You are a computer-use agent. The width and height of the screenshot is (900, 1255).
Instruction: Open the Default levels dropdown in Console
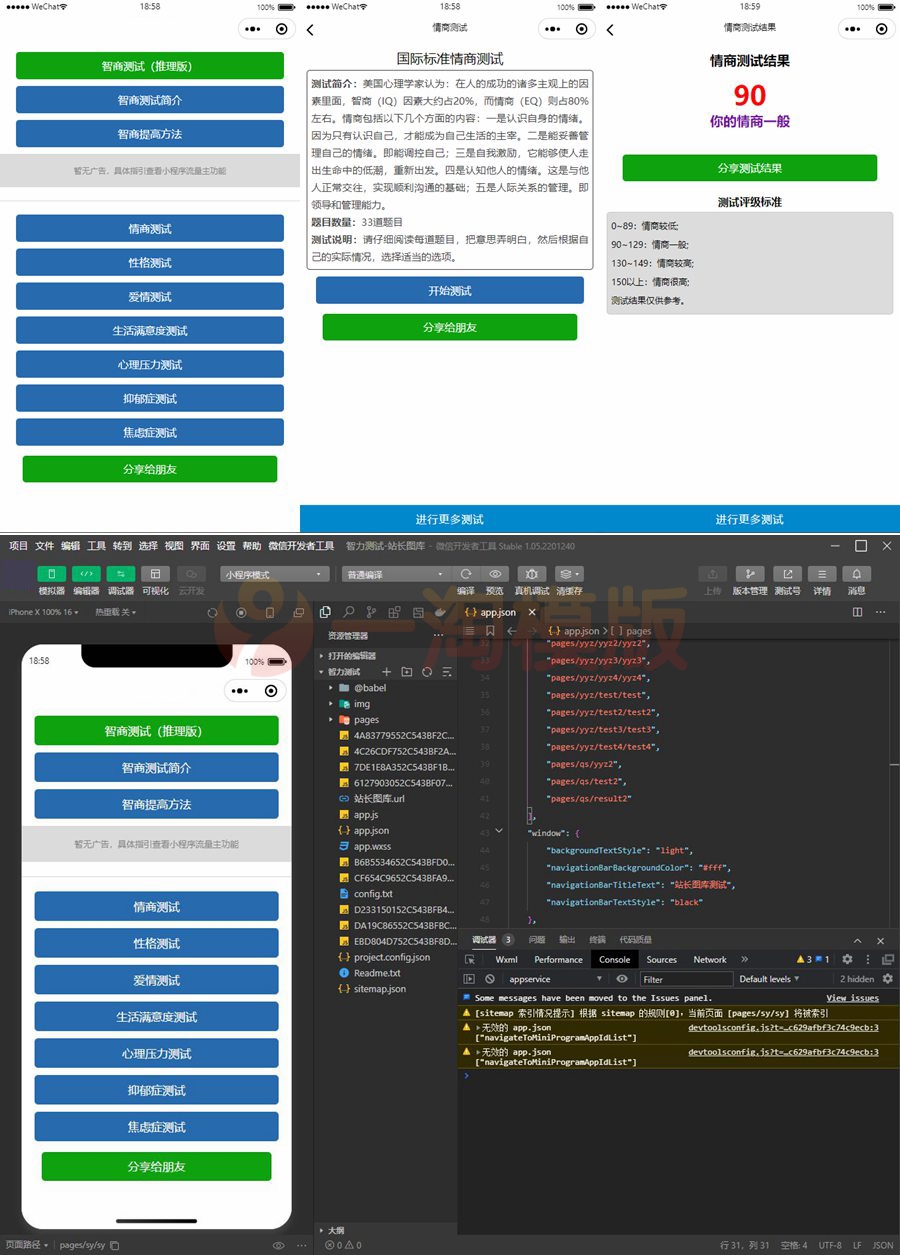[x=769, y=976]
